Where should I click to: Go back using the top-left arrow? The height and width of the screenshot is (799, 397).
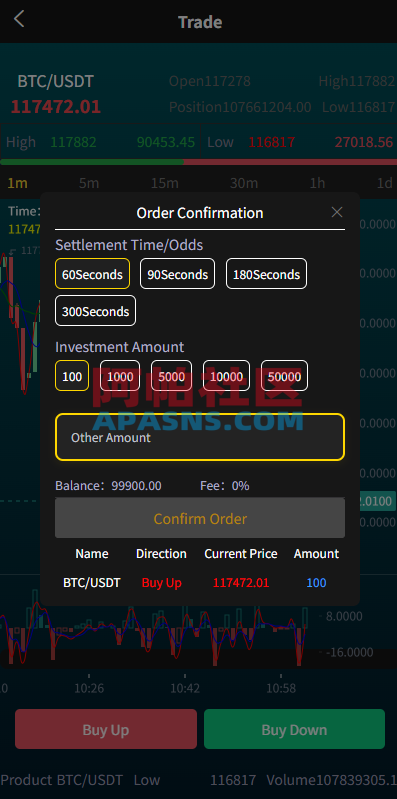click(19, 19)
